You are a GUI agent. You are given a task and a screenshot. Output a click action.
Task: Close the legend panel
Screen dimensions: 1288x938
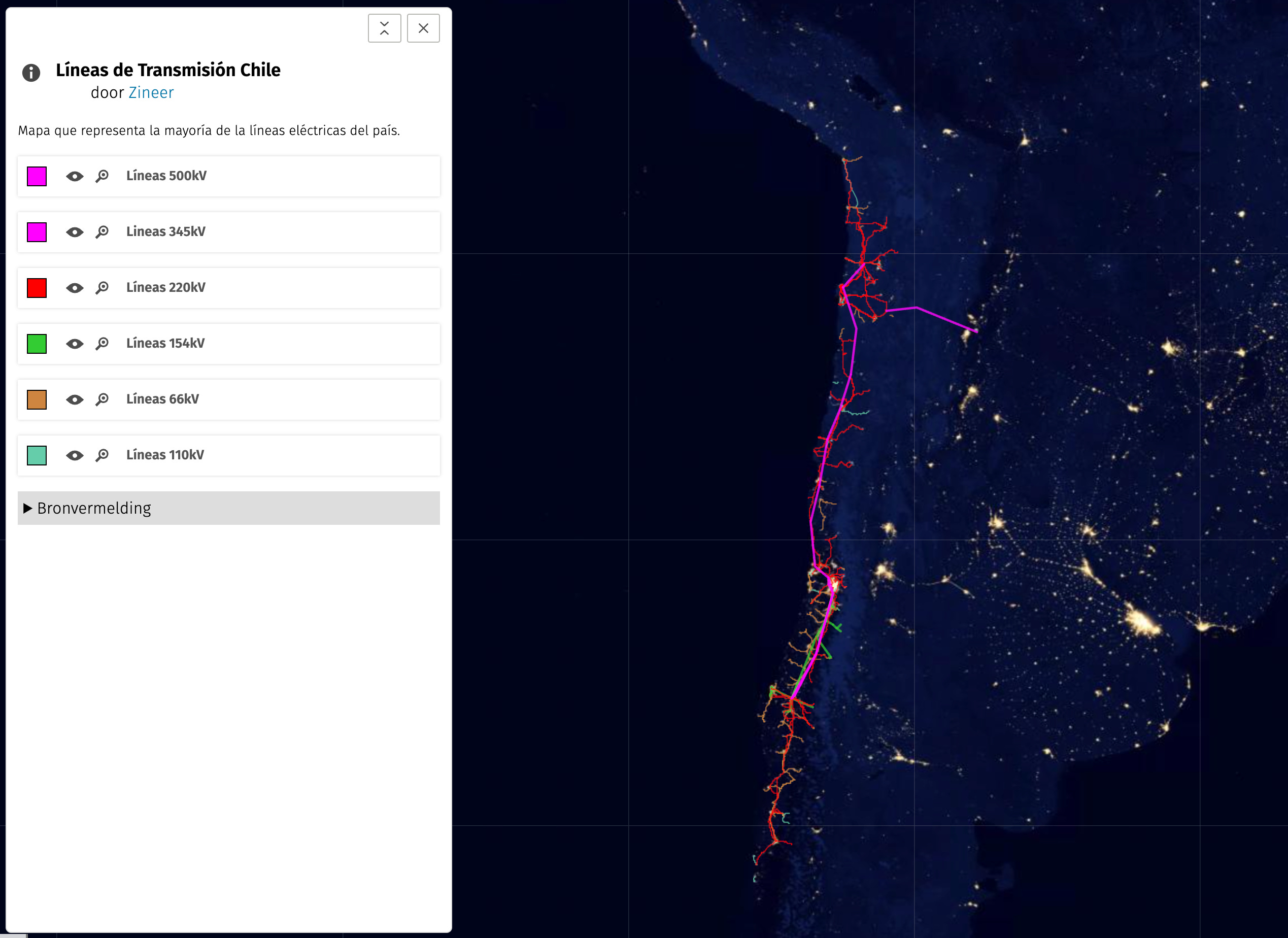[423, 28]
